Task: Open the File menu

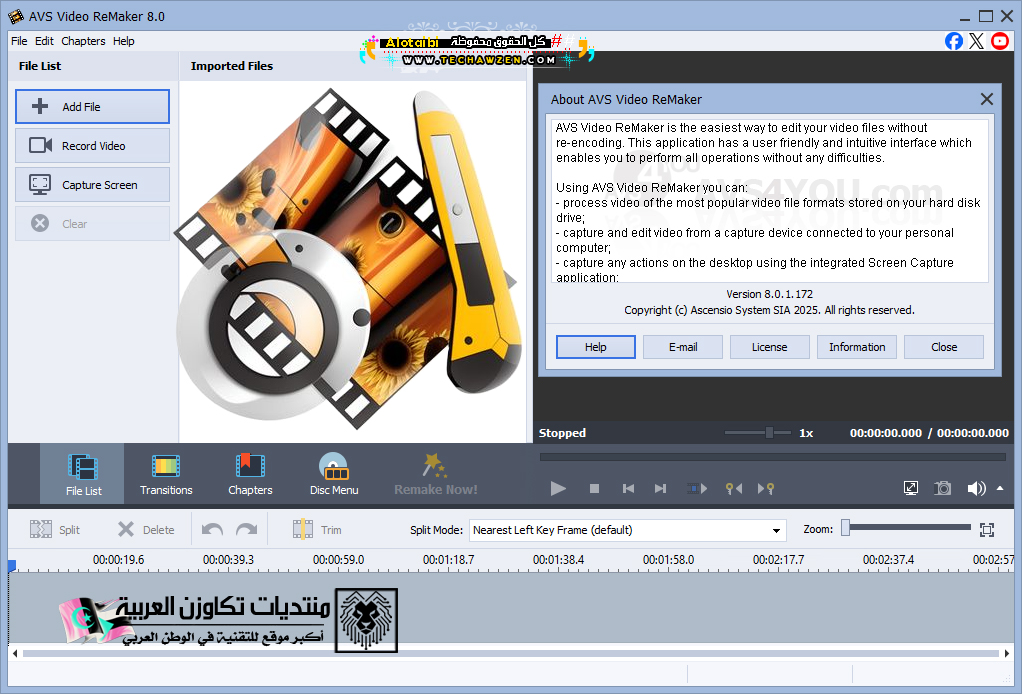Action: click(19, 41)
